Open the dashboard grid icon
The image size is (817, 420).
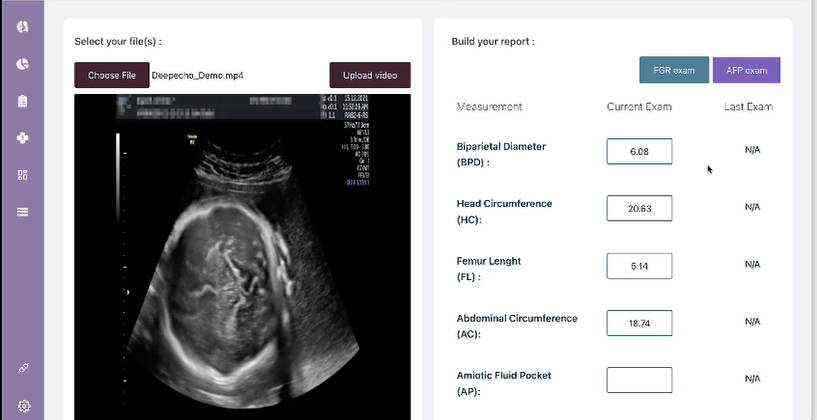pos(22,175)
